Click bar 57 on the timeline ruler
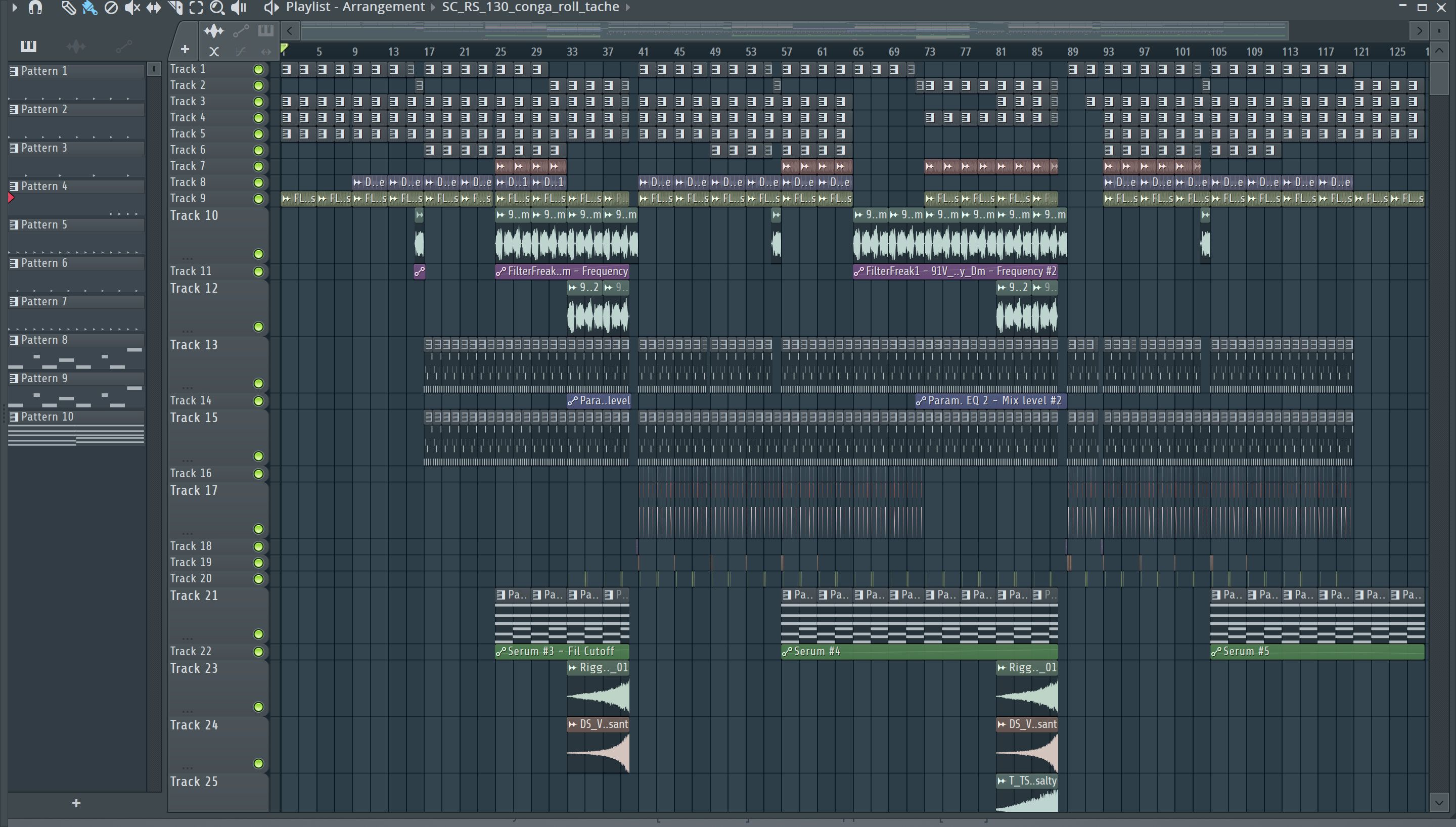 (786, 52)
